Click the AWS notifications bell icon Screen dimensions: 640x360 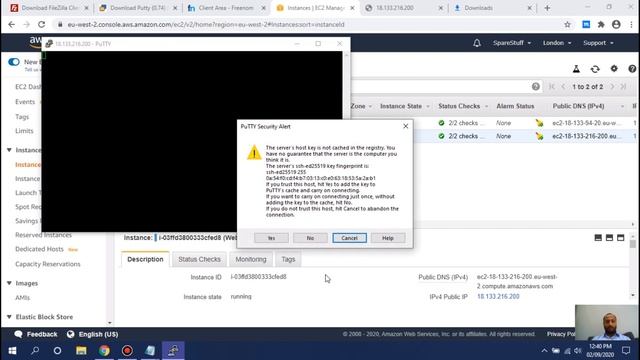pyautogui.click(x=477, y=43)
